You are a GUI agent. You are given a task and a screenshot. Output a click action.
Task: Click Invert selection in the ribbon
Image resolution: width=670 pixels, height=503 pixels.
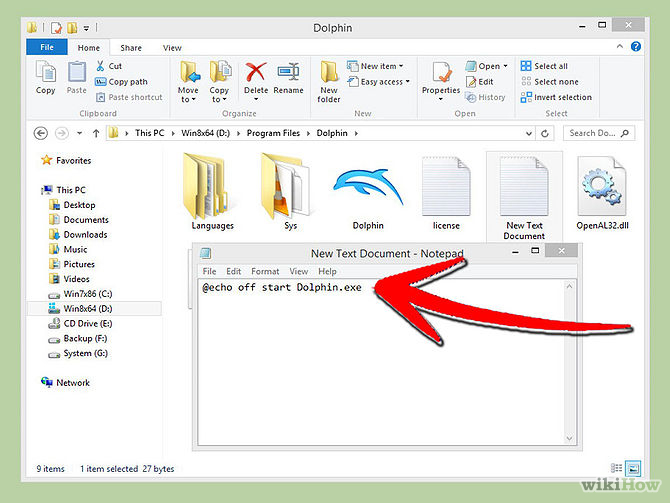pos(556,97)
